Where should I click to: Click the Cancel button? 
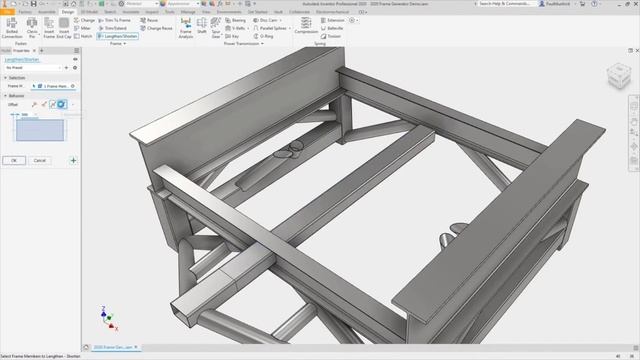pos(40,160)
